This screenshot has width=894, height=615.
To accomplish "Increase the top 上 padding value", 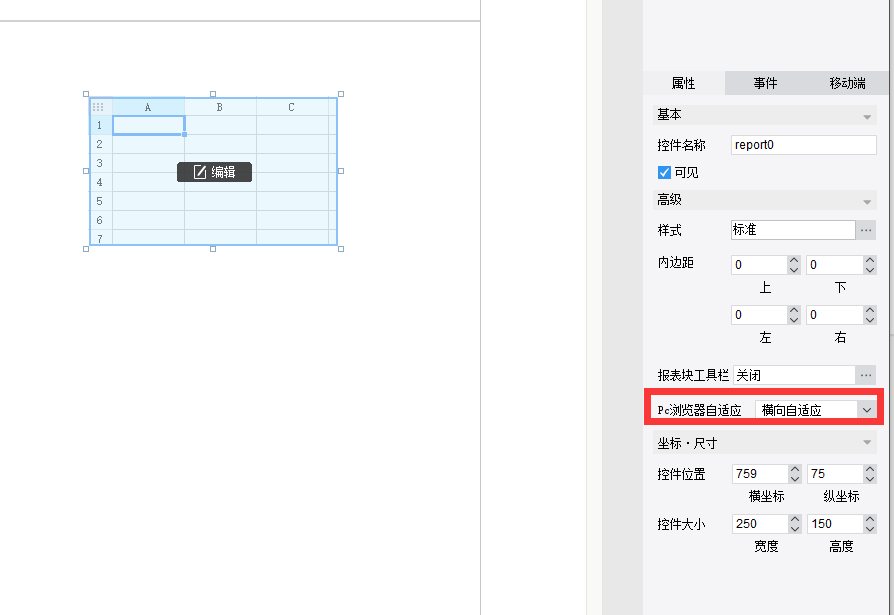I will point(794,260).
